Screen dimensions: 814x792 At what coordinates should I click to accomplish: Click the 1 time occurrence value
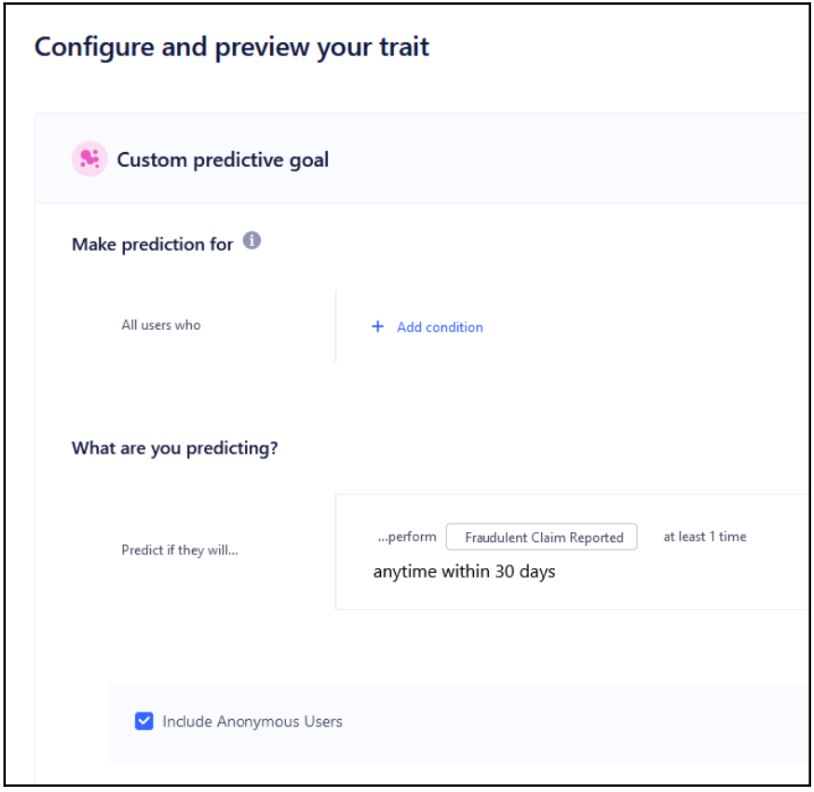click(x=728, y=536)
